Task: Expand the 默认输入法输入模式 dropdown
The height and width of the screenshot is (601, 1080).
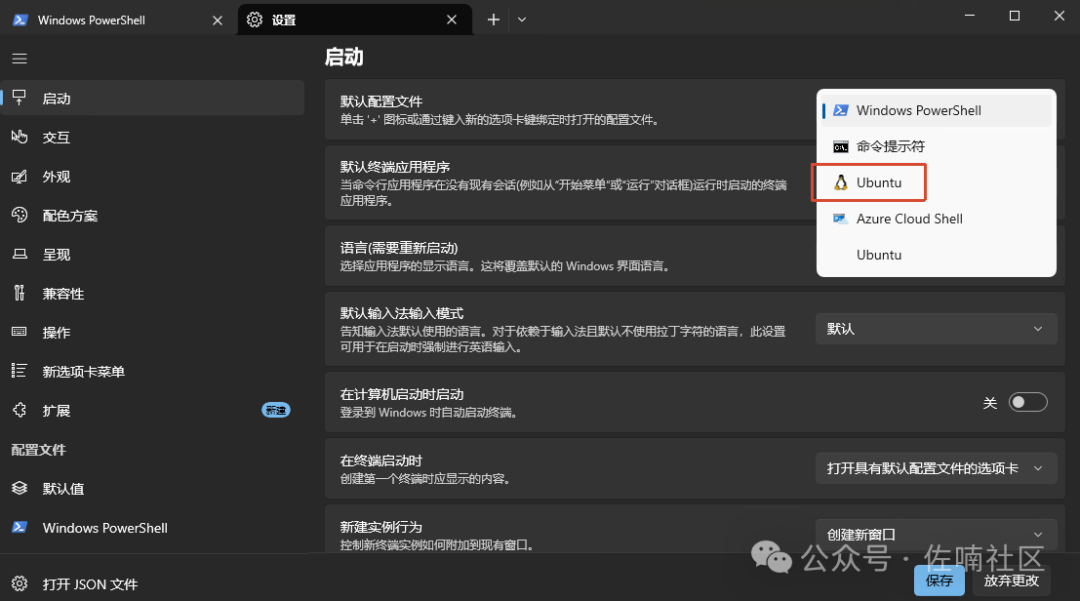Action: (936, 329)
